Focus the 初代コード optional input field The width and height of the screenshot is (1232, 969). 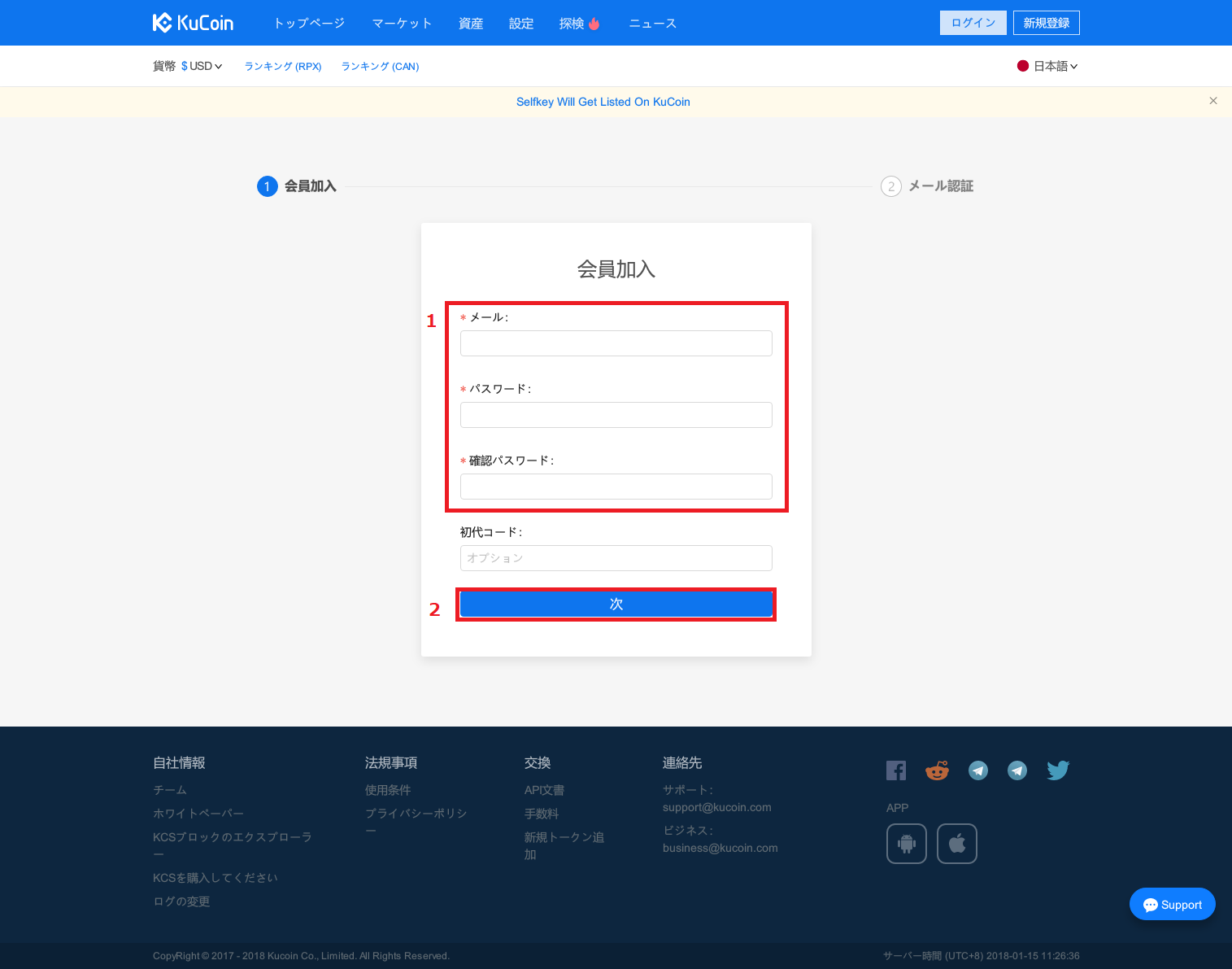[616, 558]
